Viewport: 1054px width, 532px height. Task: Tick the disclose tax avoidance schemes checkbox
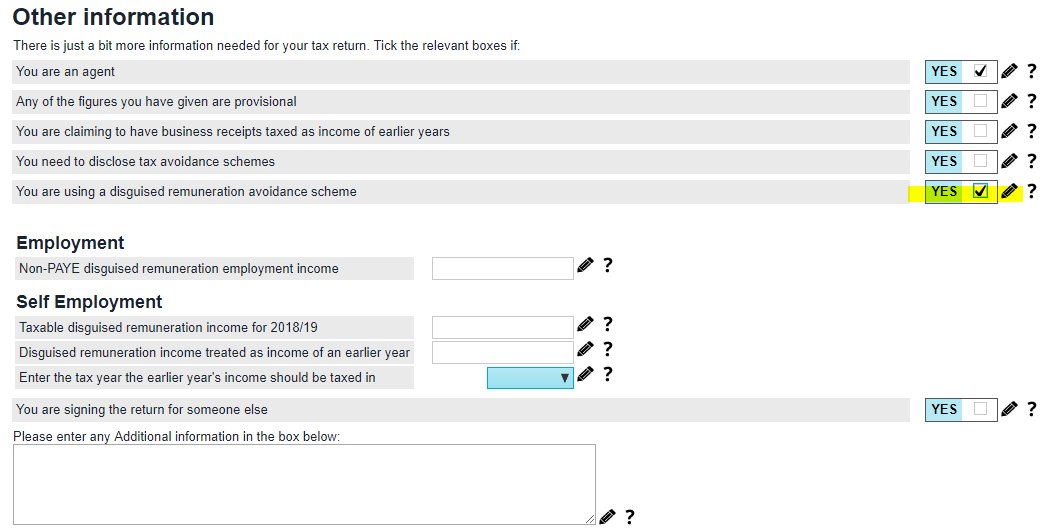pos(980,161)
